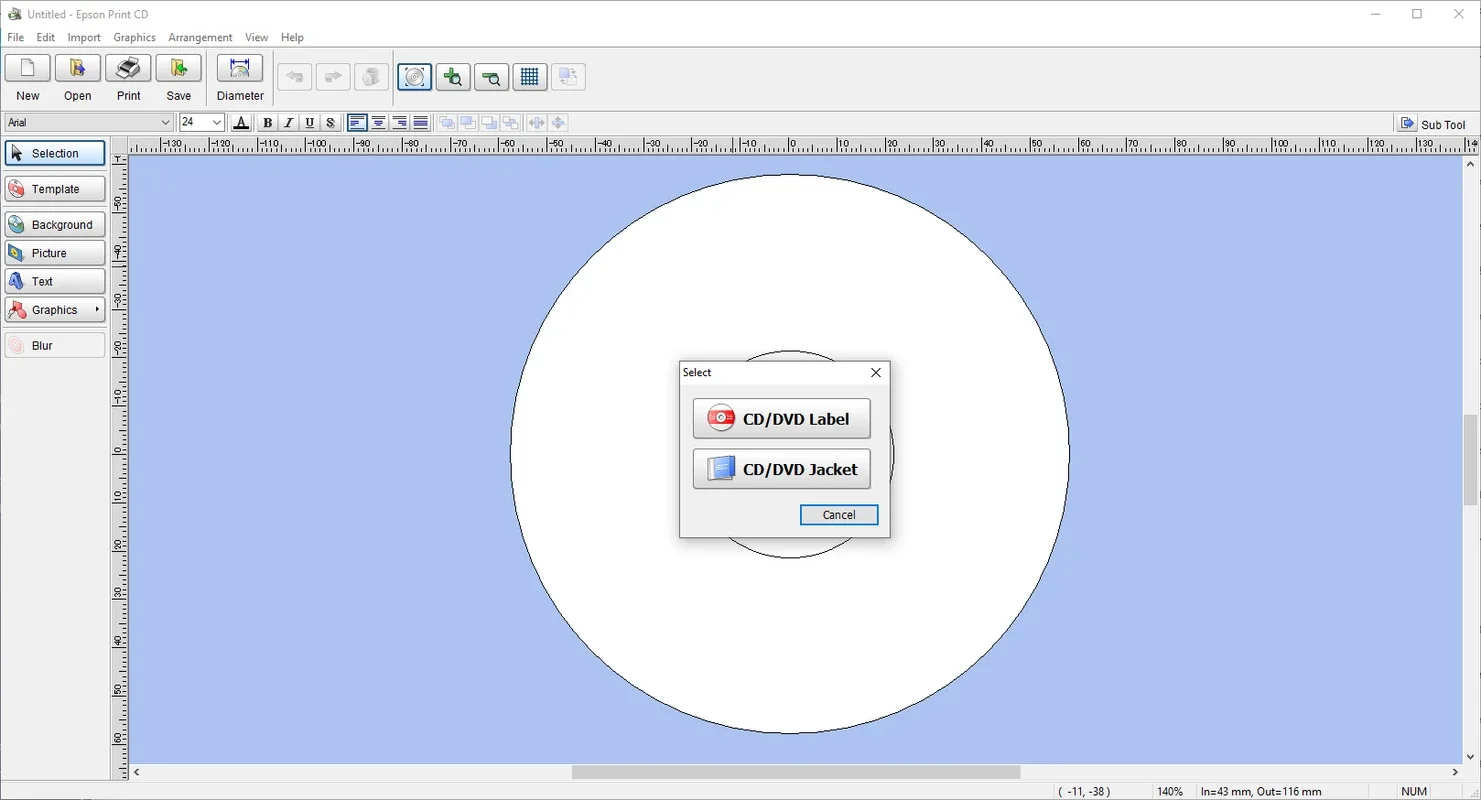Screen dimensions: 1481x800
Task: Set text alignment to left
Action: click(357, 123)
